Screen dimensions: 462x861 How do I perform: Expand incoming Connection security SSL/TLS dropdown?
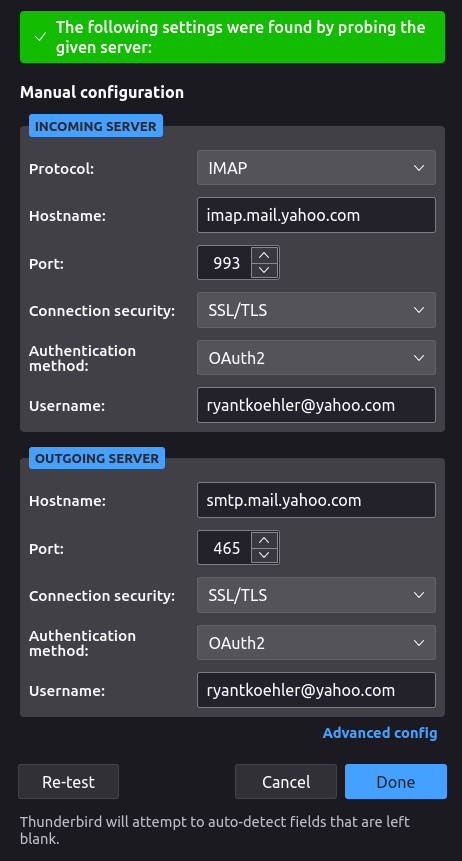[316, 310]
